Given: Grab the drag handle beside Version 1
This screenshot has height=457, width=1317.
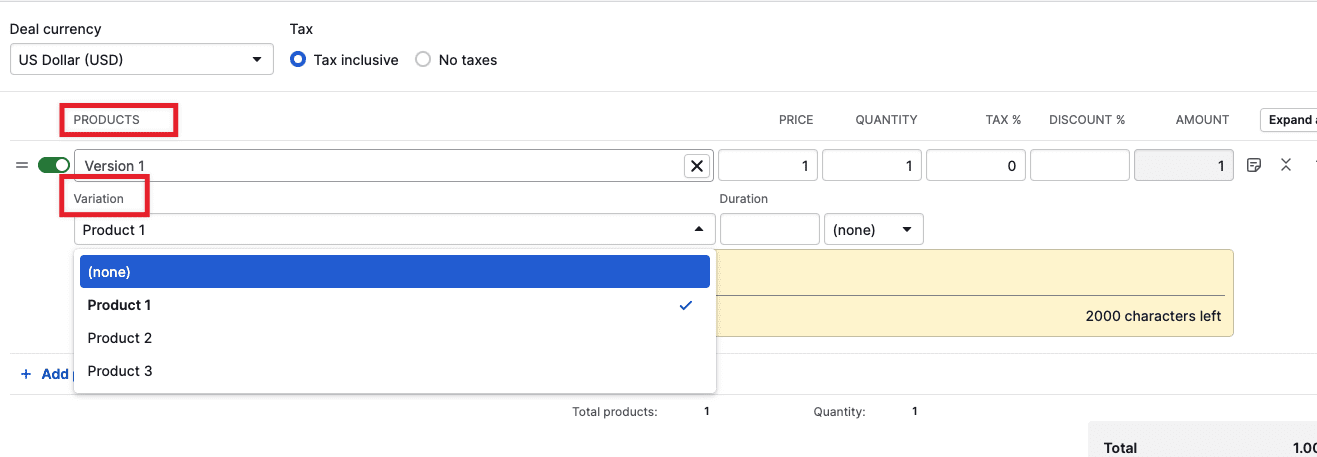Looking at the screenshot, I should pos(22,165).
